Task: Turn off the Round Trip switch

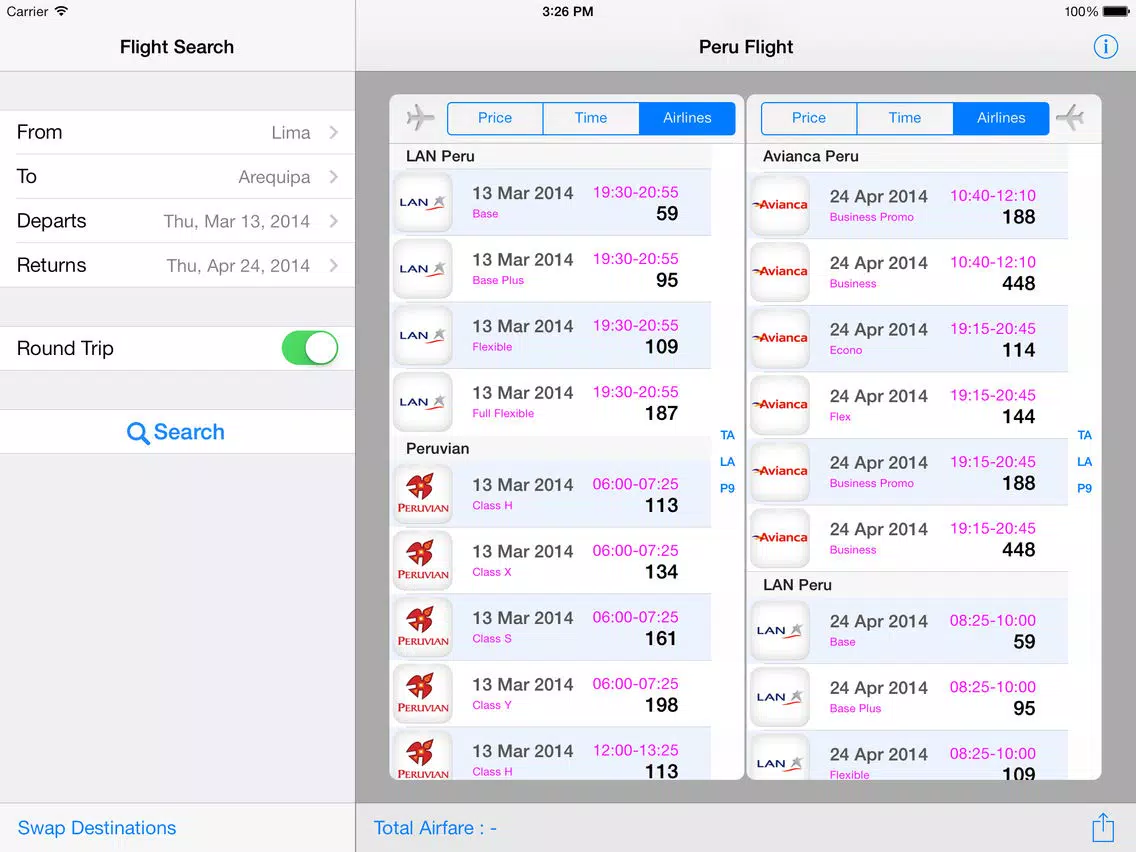Action: [x=309, y=348]
